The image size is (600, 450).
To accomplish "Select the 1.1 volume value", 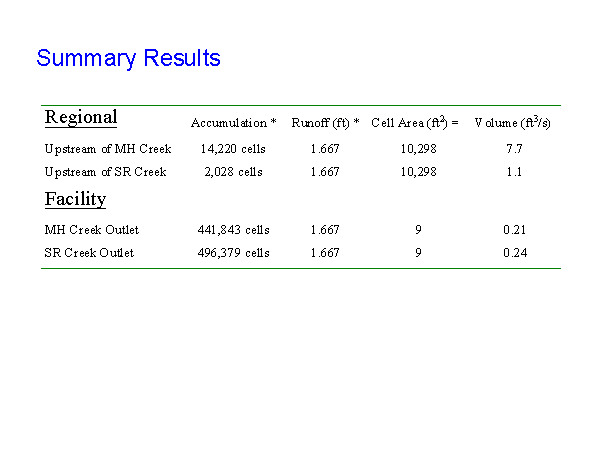I will pyautogui.click(x=514, y=172).
